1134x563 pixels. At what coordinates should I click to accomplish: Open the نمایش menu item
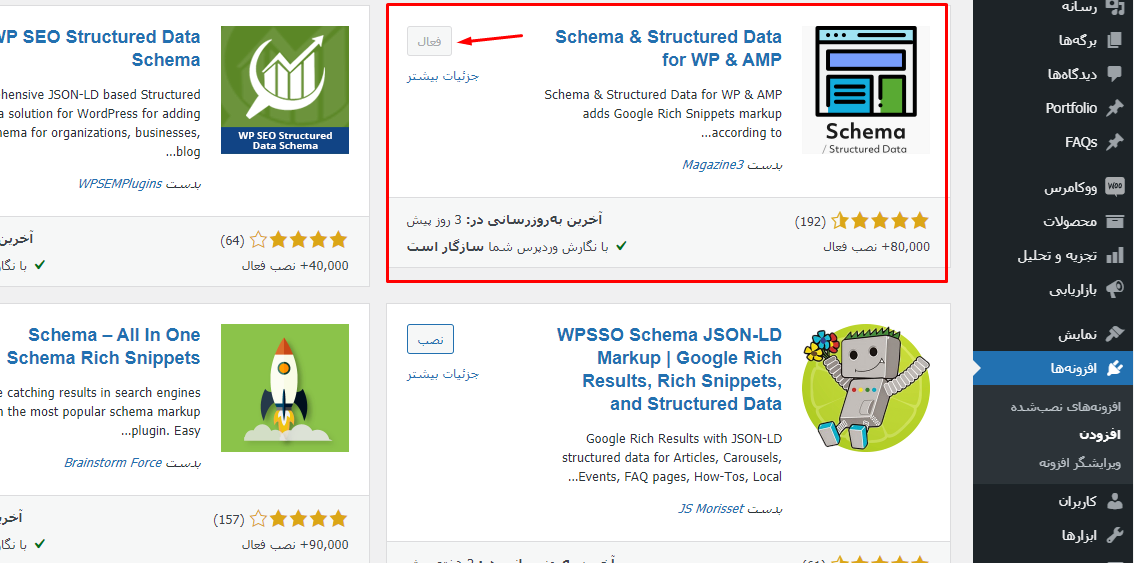[x=1053, y=334]
